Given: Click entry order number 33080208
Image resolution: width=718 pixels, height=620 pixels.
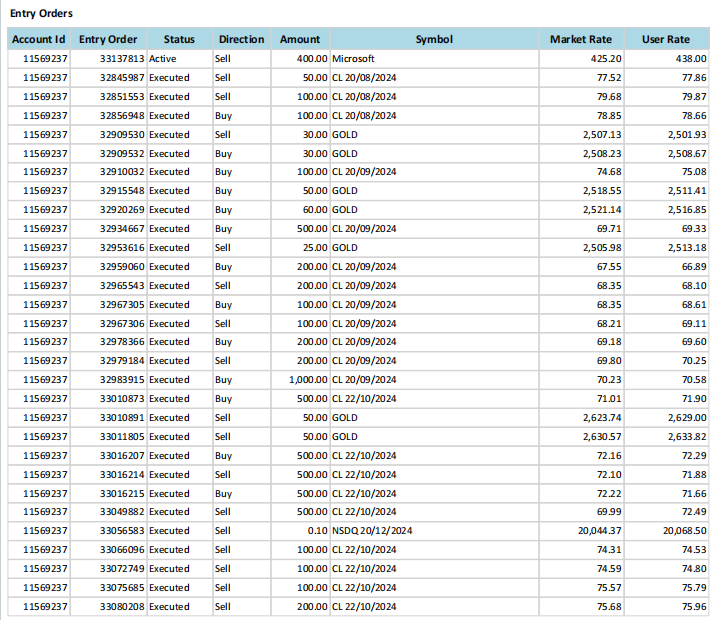Looking at the screenshot, I should [122, 607].
